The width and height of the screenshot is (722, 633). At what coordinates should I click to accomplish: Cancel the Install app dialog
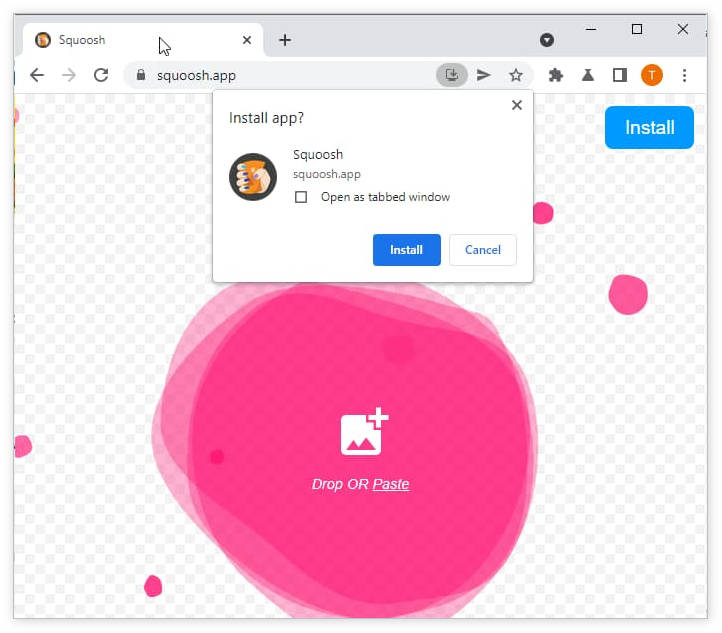[x=482, y=250]
